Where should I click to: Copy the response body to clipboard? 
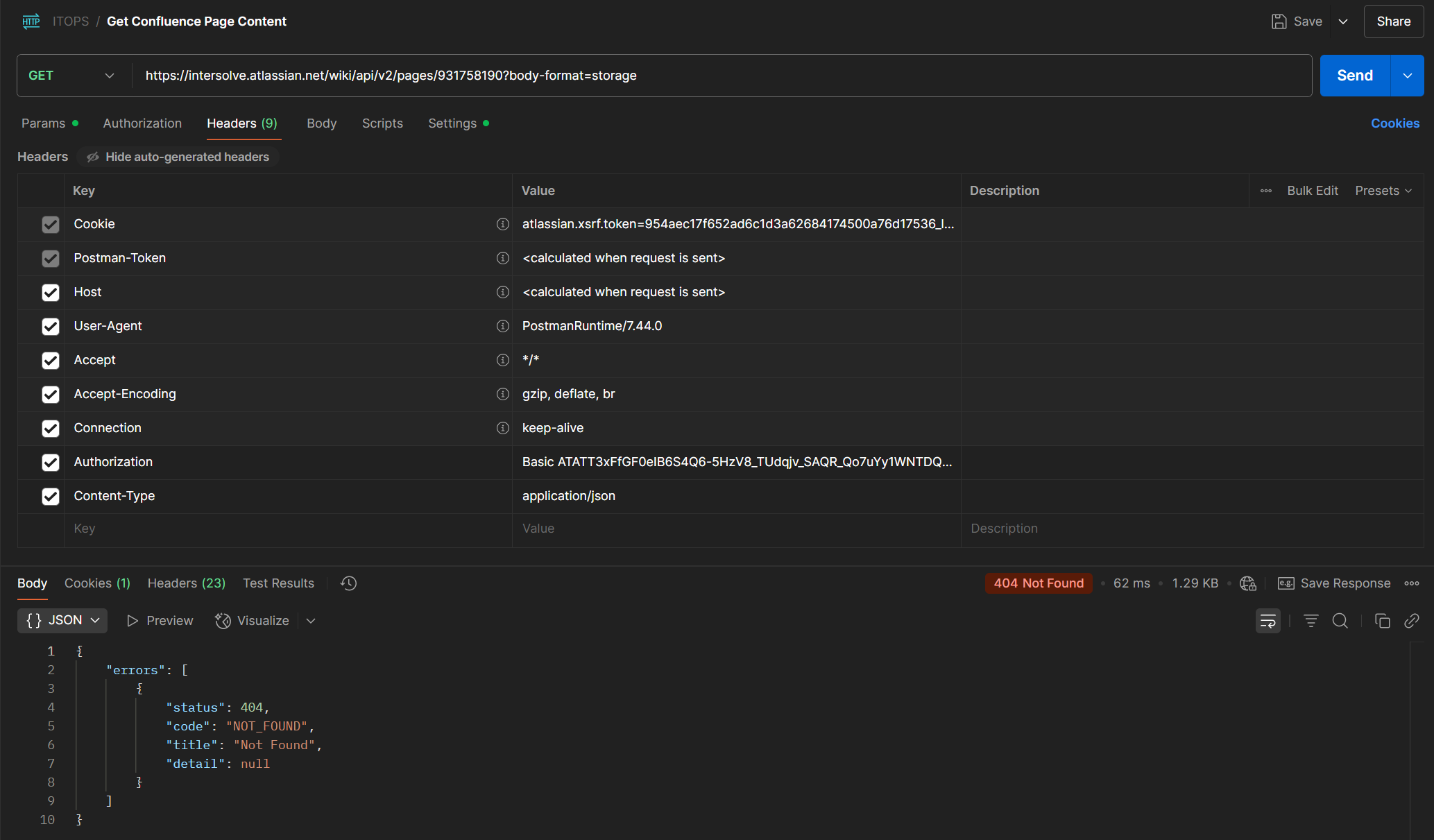(x=1382, y=621)
